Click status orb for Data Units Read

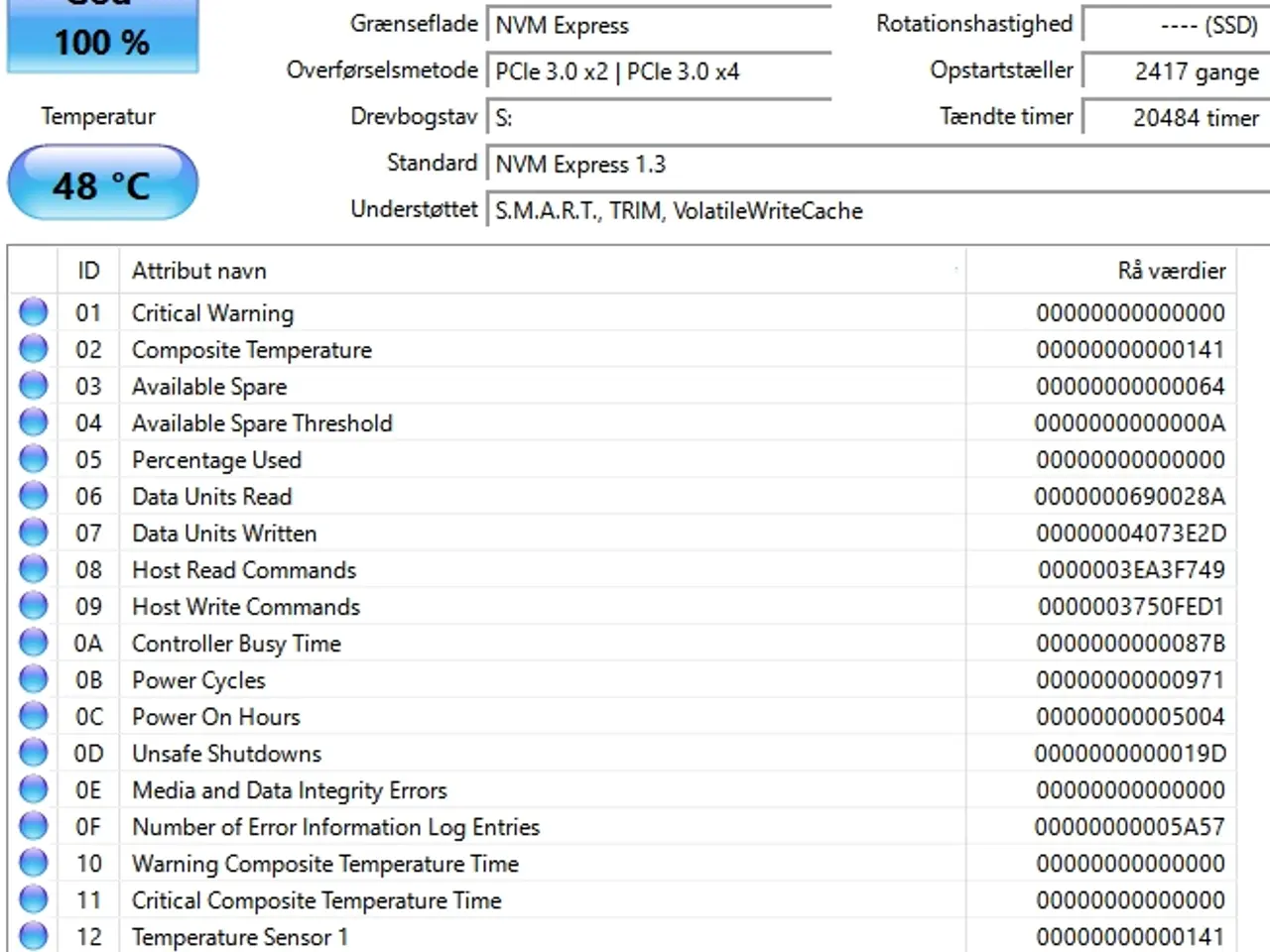33,496
